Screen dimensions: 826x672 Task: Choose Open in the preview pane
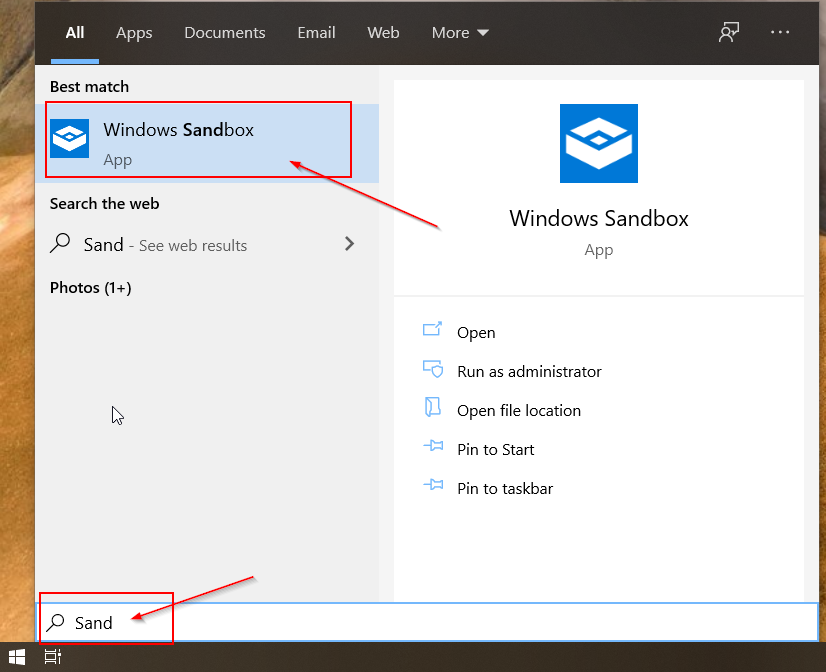pyautogui.click(x=476, y=333)
